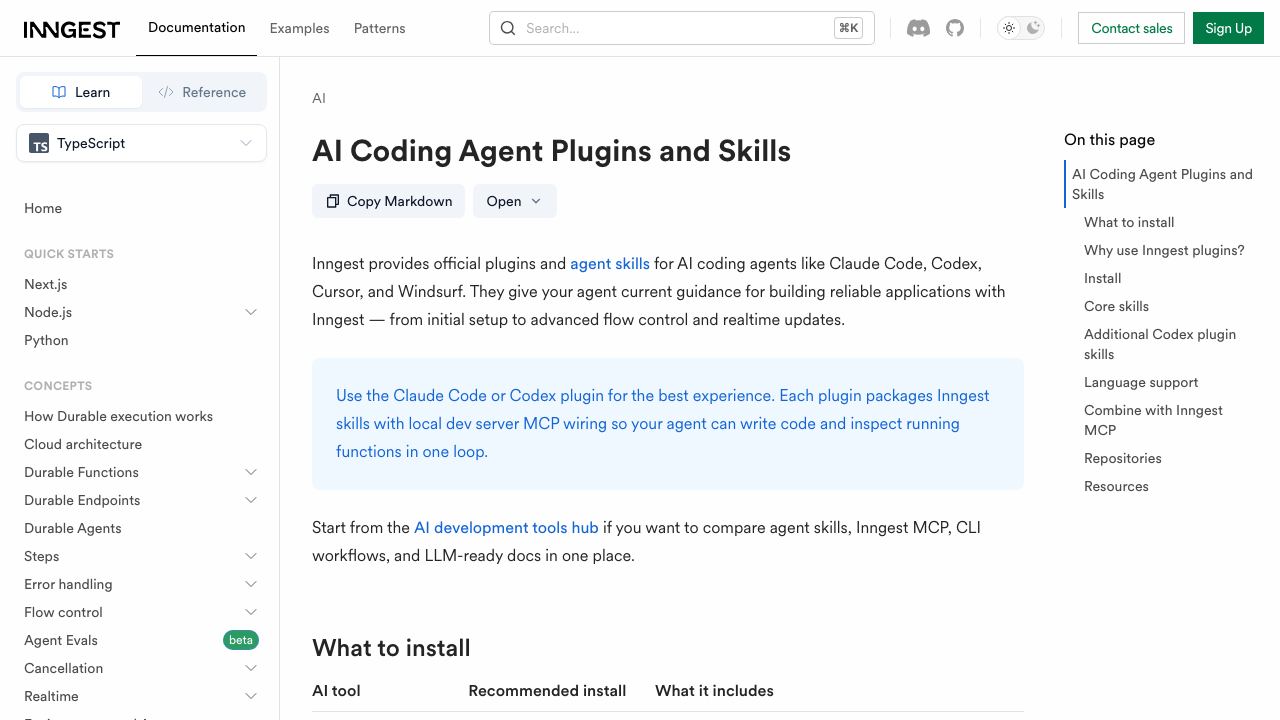Click 'Recommended install' column header

547,691
